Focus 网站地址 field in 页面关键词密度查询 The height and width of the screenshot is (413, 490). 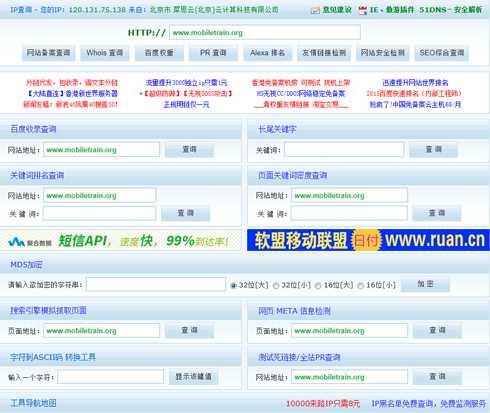(349, 195)
